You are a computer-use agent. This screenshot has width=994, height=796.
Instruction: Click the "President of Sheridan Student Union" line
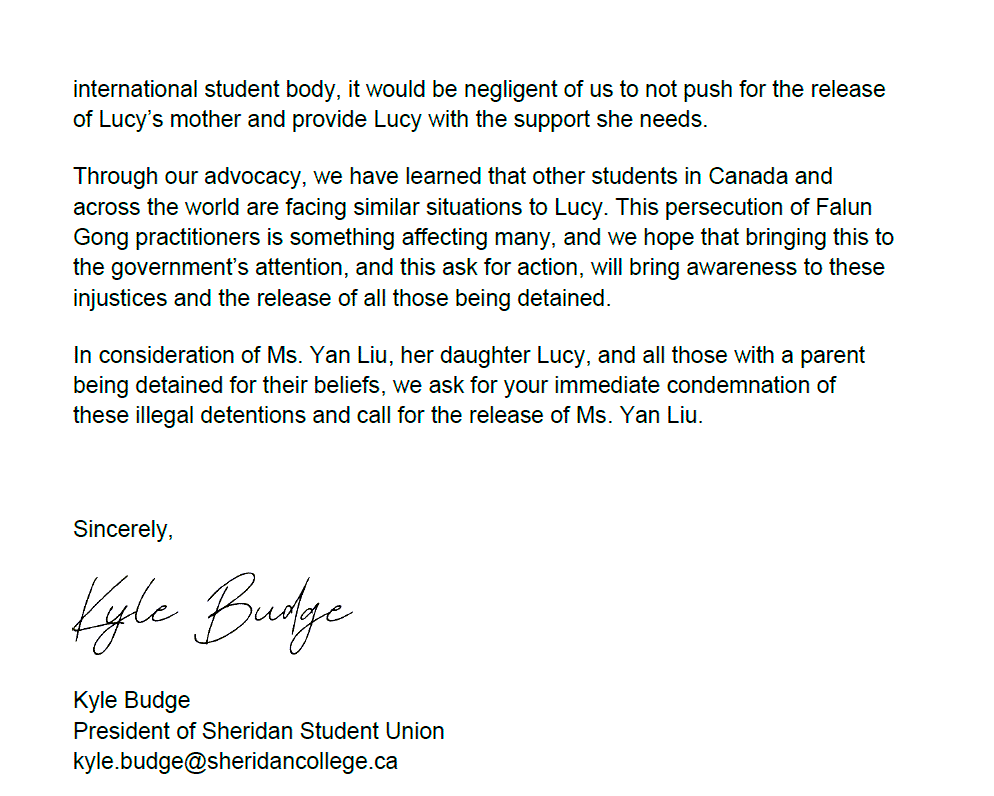pos(258,730)
